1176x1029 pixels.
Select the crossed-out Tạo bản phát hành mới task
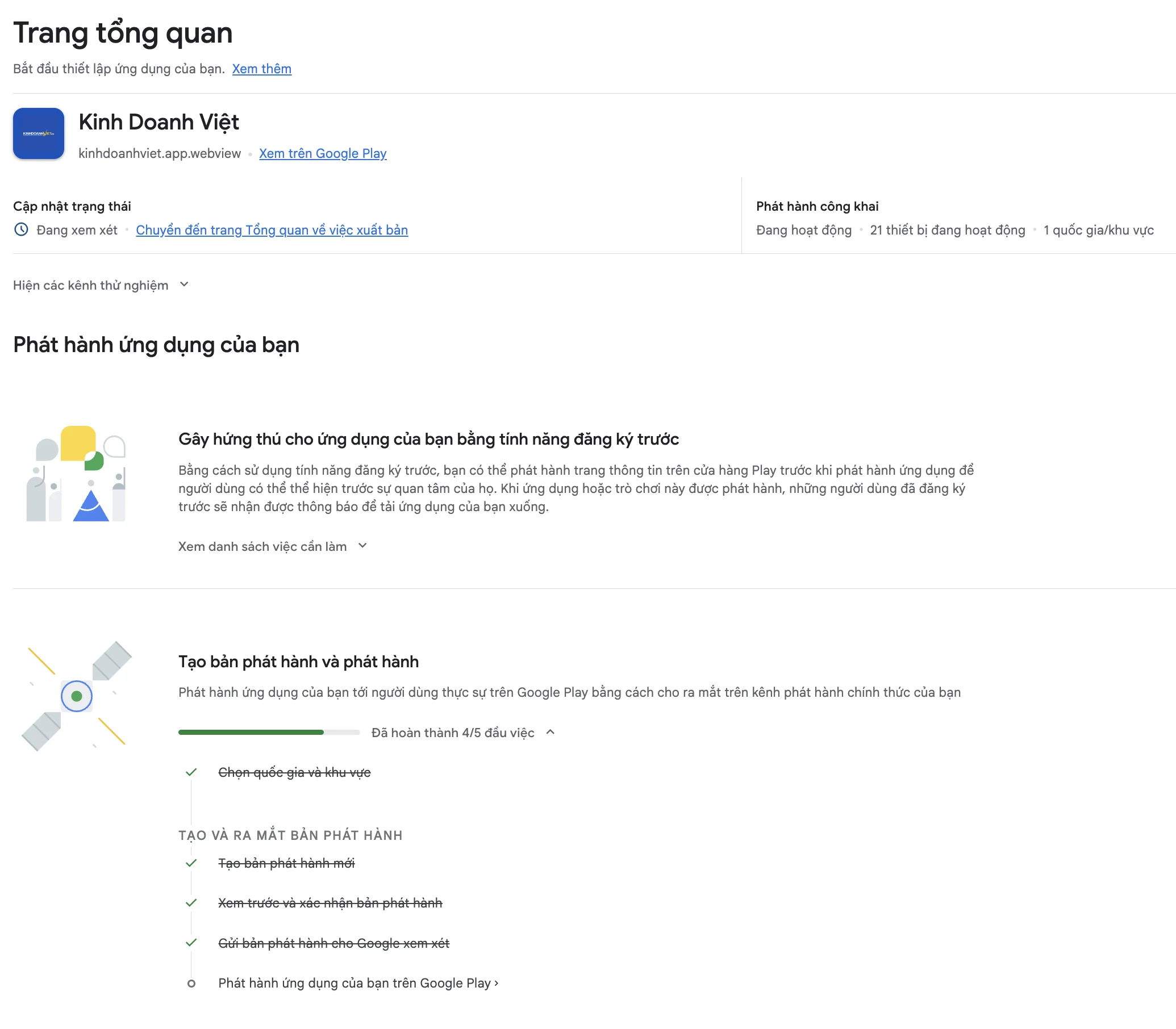pos(286,863)
